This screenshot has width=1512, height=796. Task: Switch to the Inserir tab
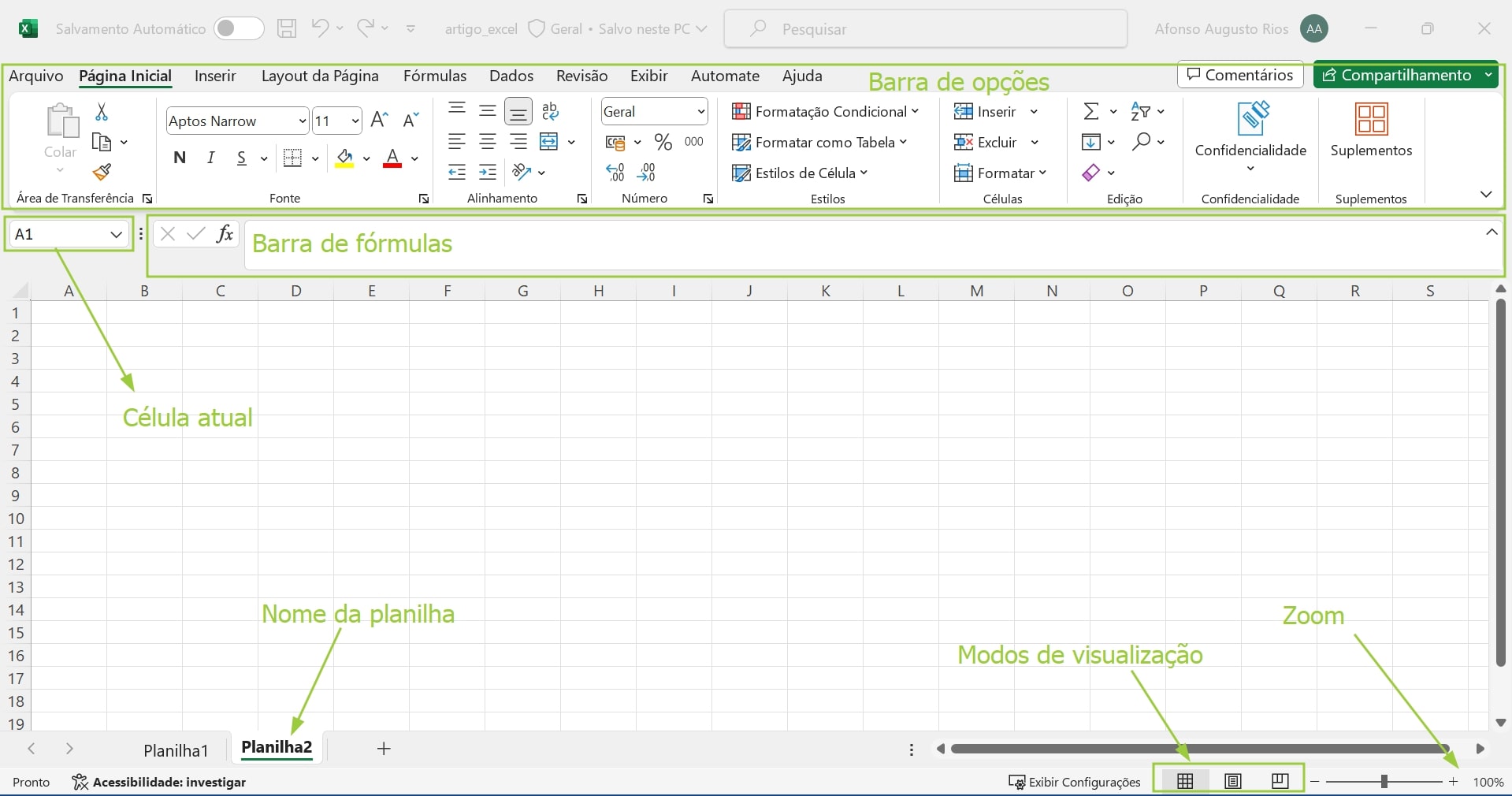pos(215,76)
